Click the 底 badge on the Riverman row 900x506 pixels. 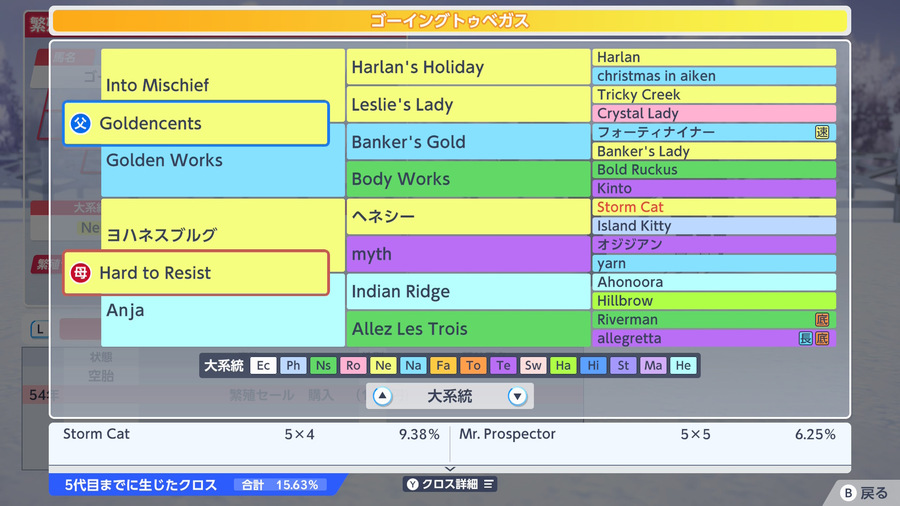point(822,320)
